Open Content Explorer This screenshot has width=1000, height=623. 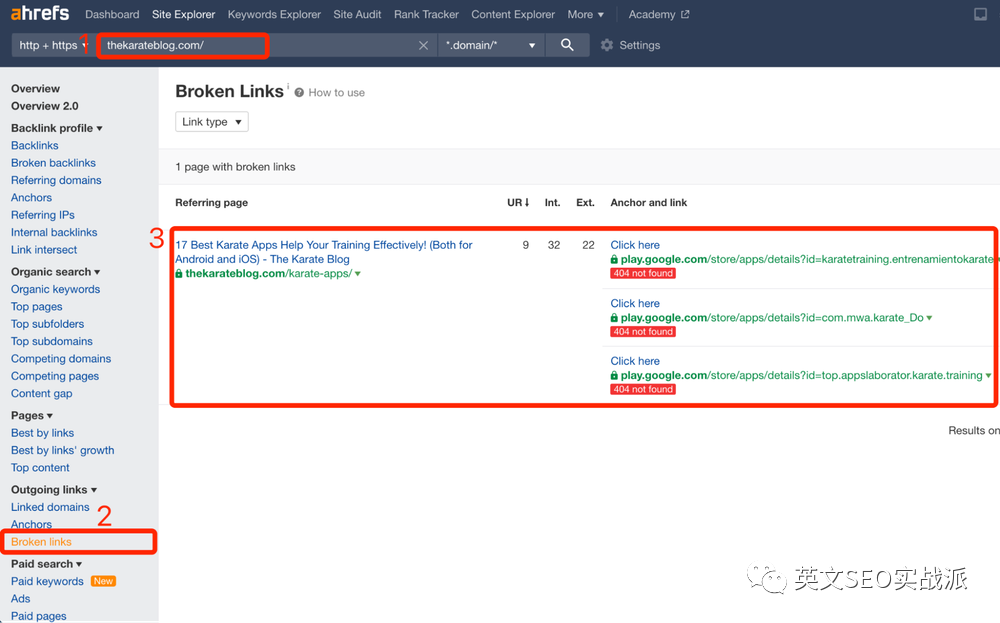513,14
